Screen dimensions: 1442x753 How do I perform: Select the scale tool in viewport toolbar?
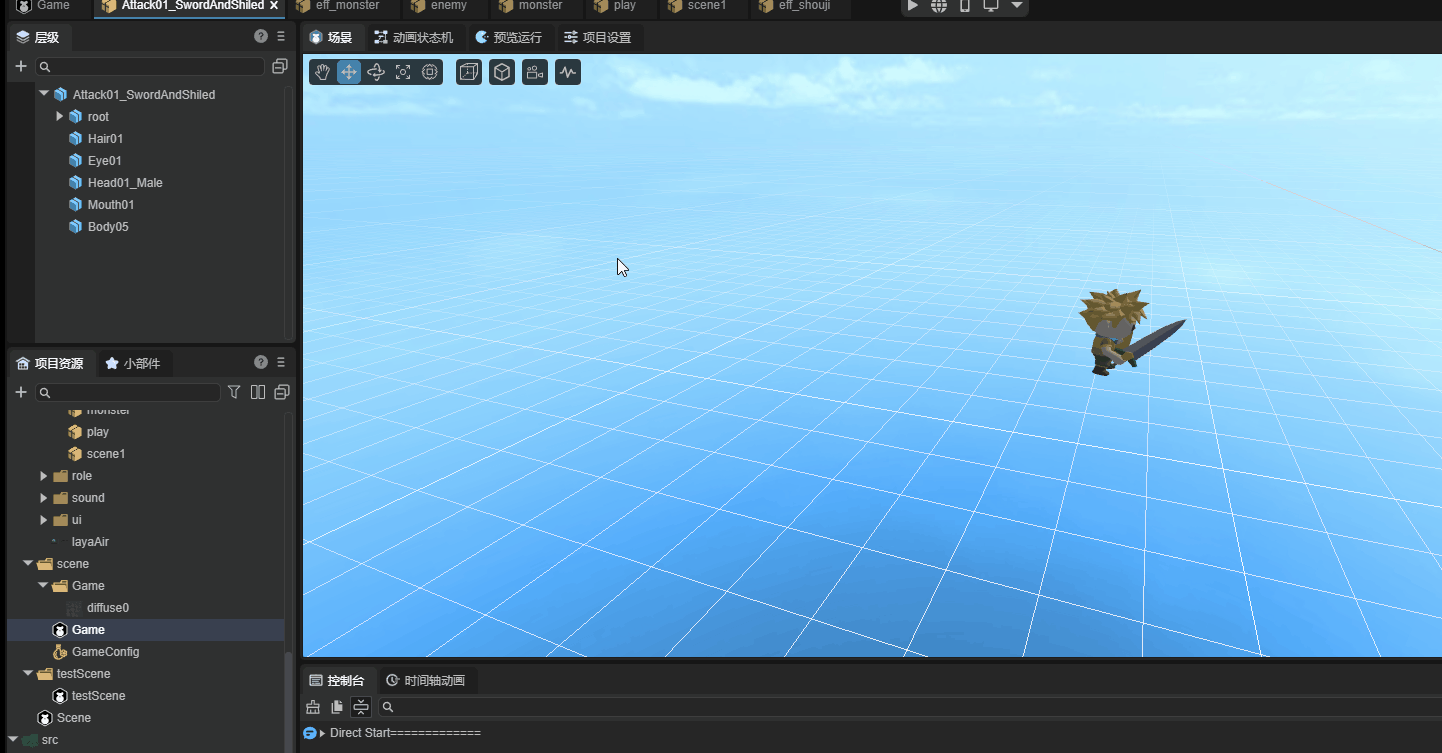click(x=403, y=72)
